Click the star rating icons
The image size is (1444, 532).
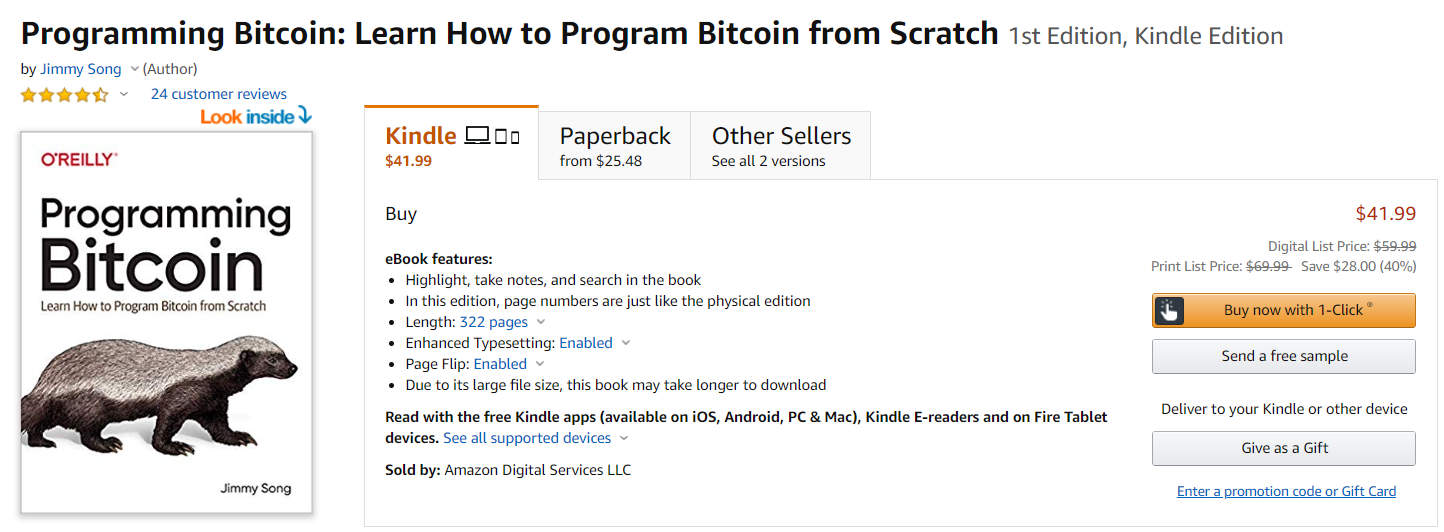64,95
